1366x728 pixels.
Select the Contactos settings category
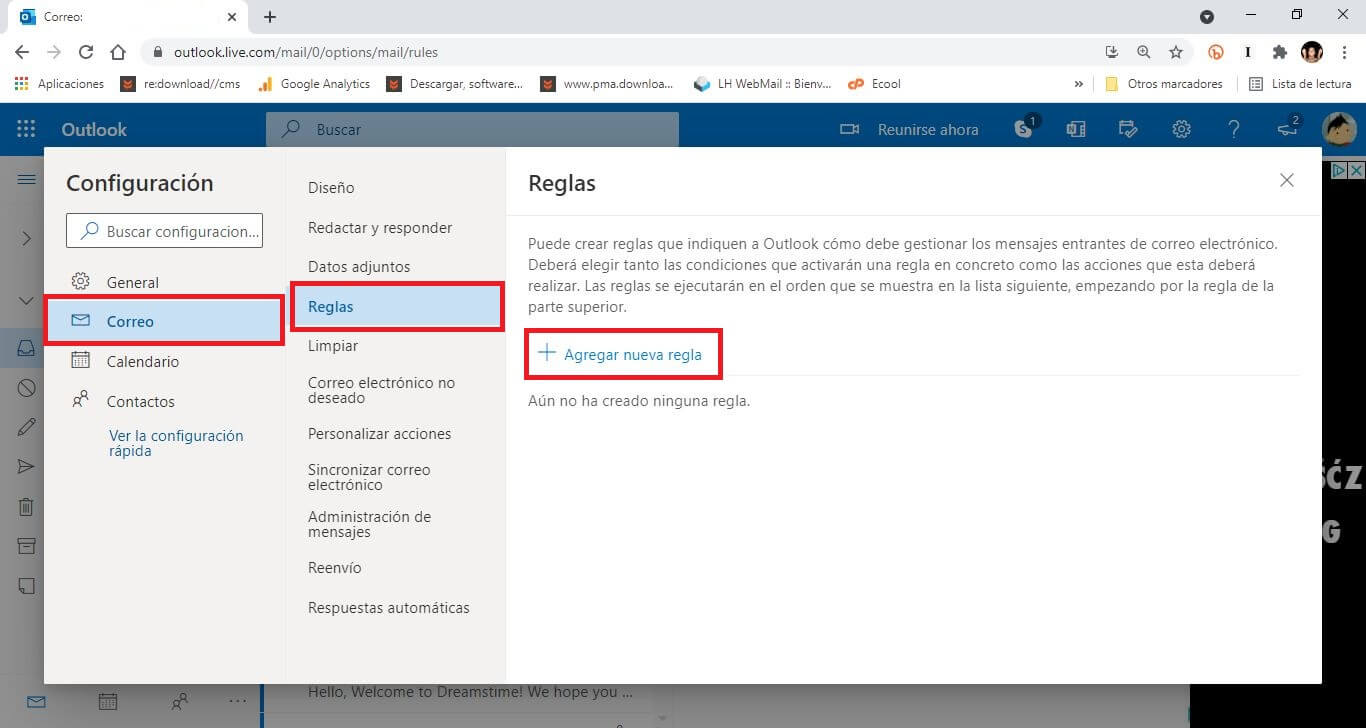164,401
